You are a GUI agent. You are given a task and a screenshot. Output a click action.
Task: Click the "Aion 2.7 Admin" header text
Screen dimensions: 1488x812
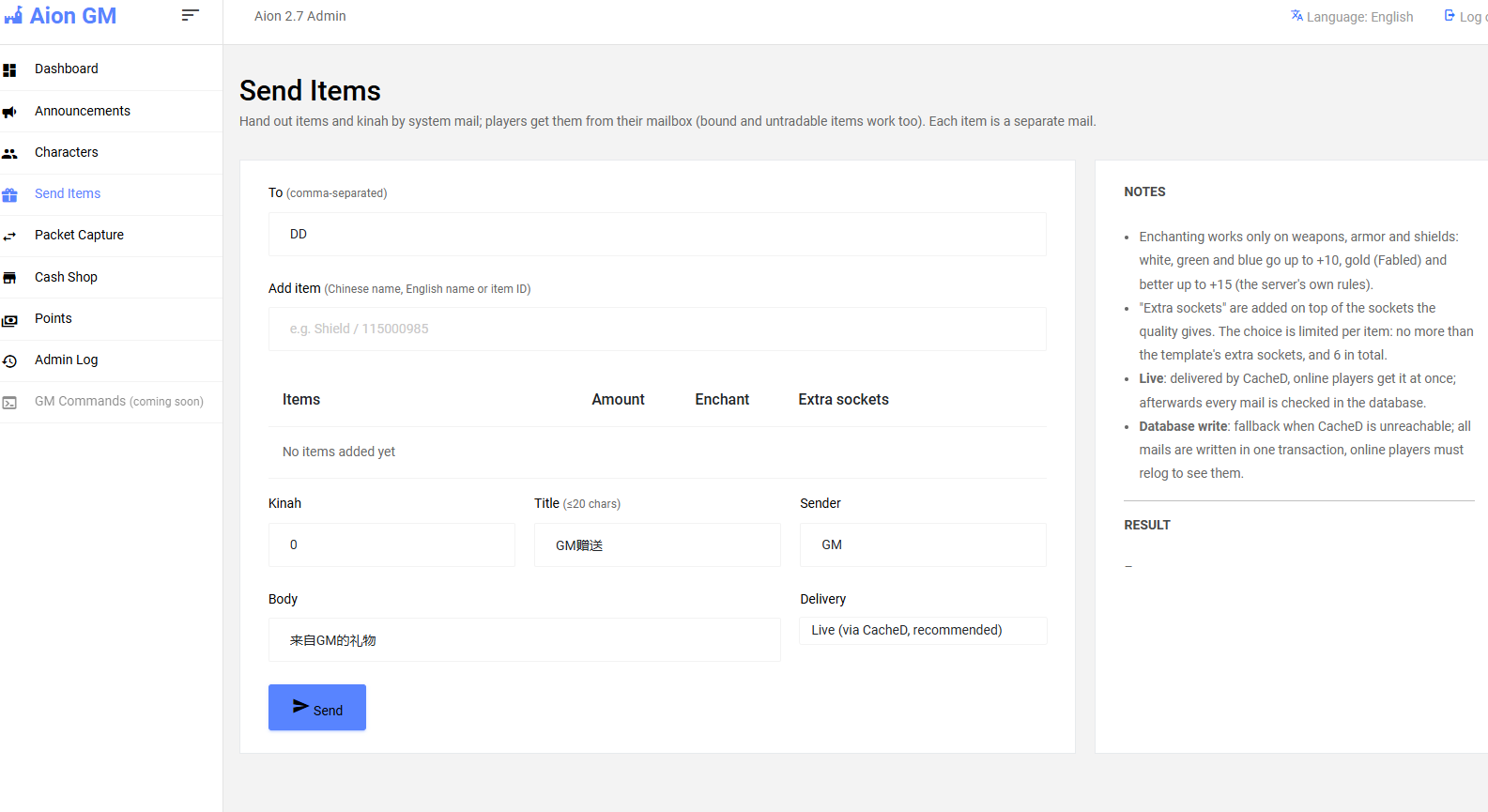pyautogui.click(x=300, y=16)
